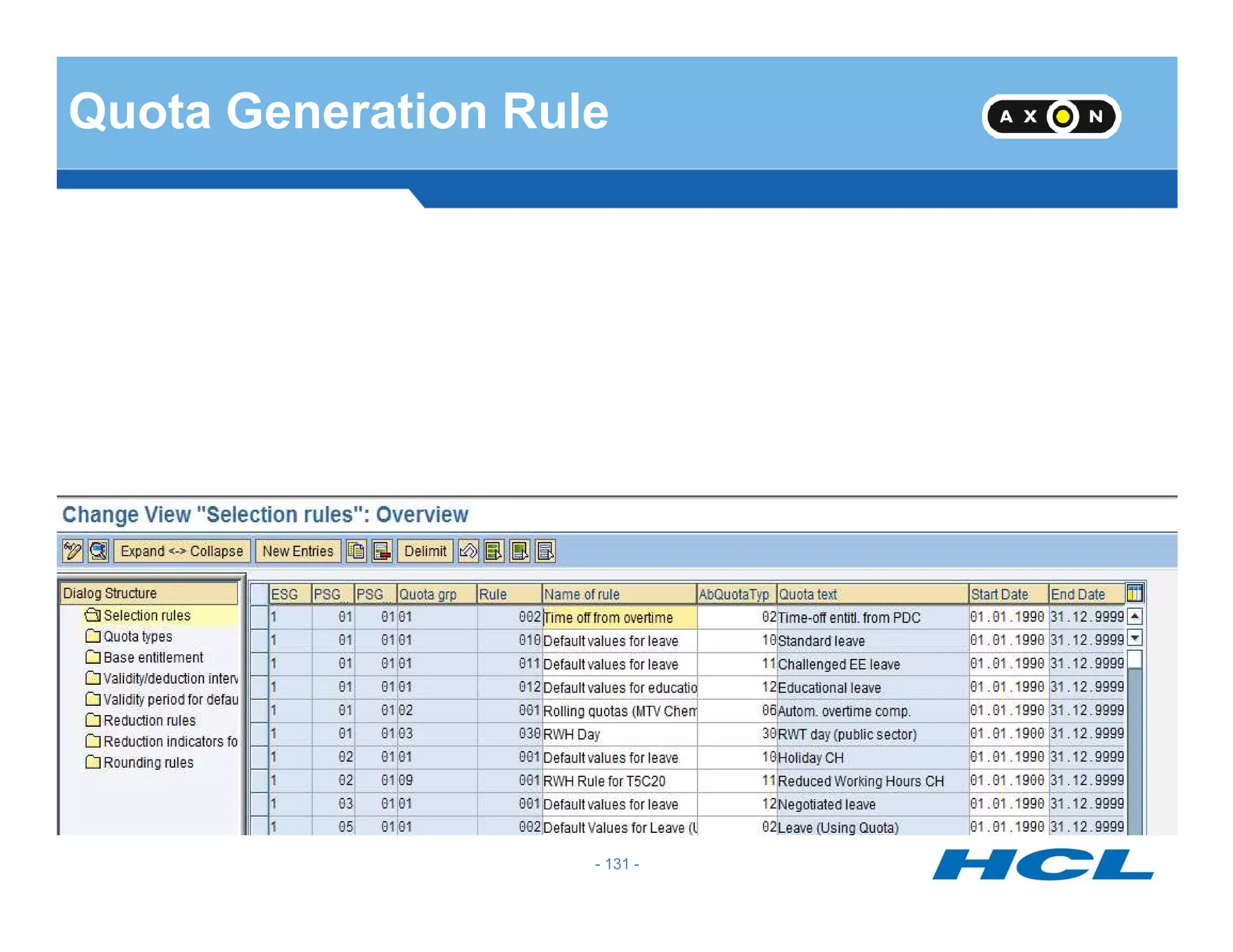Select the row for Negotiated leave

coord(259,804)
